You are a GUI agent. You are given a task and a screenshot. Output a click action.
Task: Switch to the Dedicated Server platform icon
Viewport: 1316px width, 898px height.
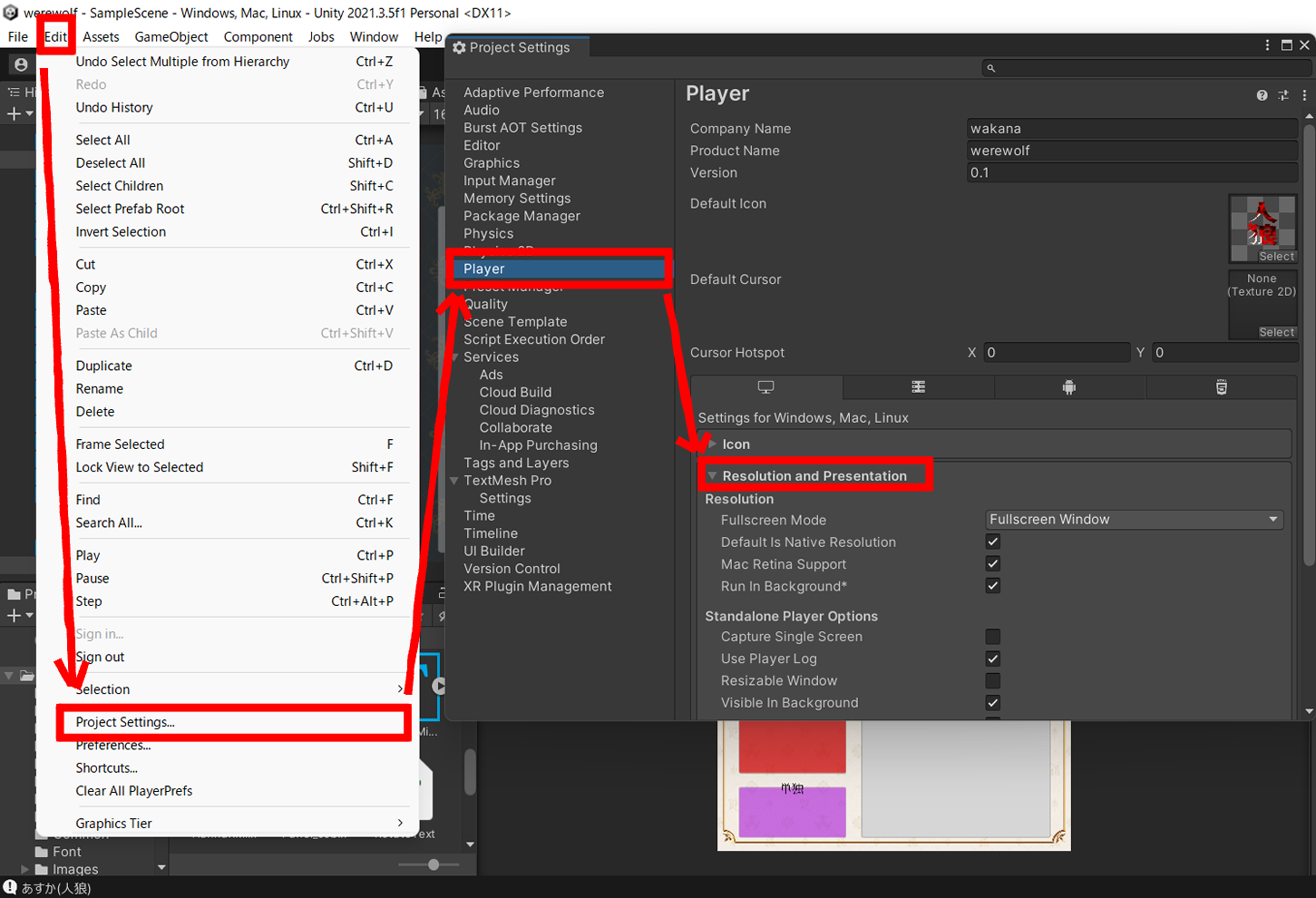point(918,386)
